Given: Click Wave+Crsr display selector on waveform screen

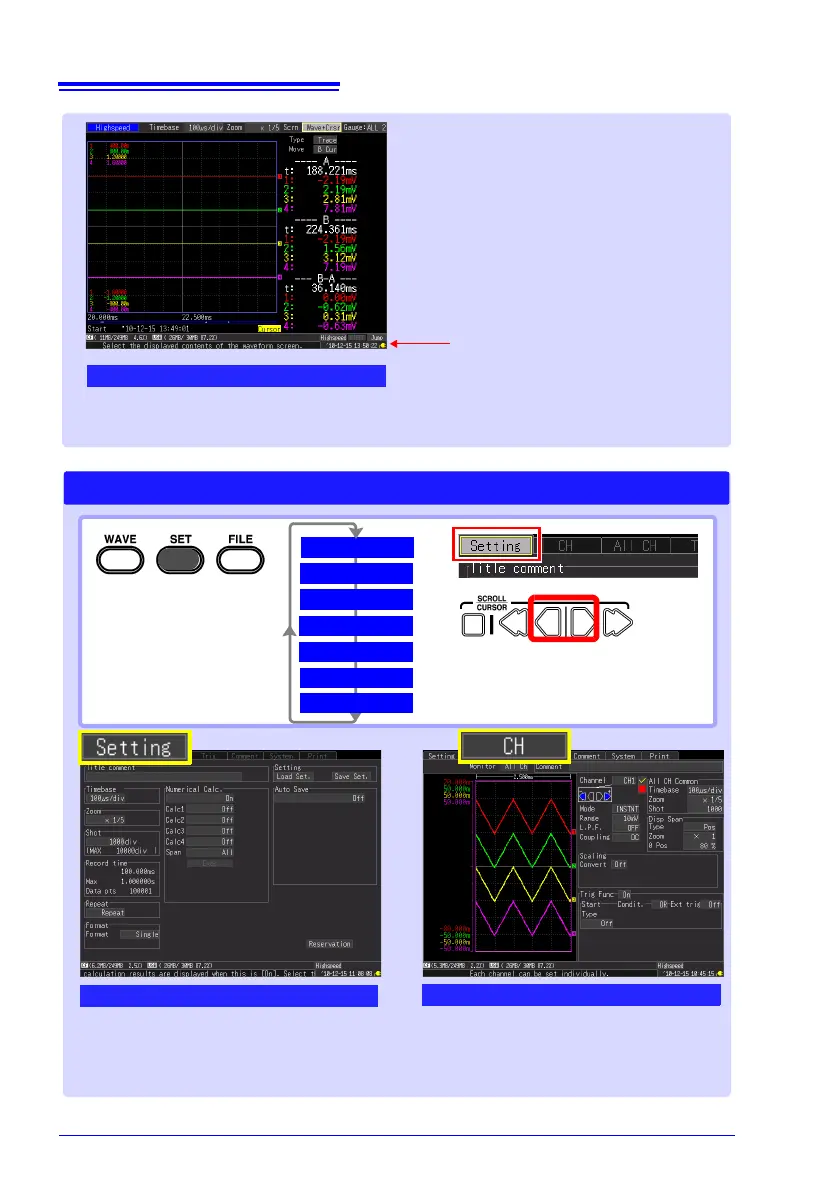Looking at the screenshot, I should [x=322, y=128].
